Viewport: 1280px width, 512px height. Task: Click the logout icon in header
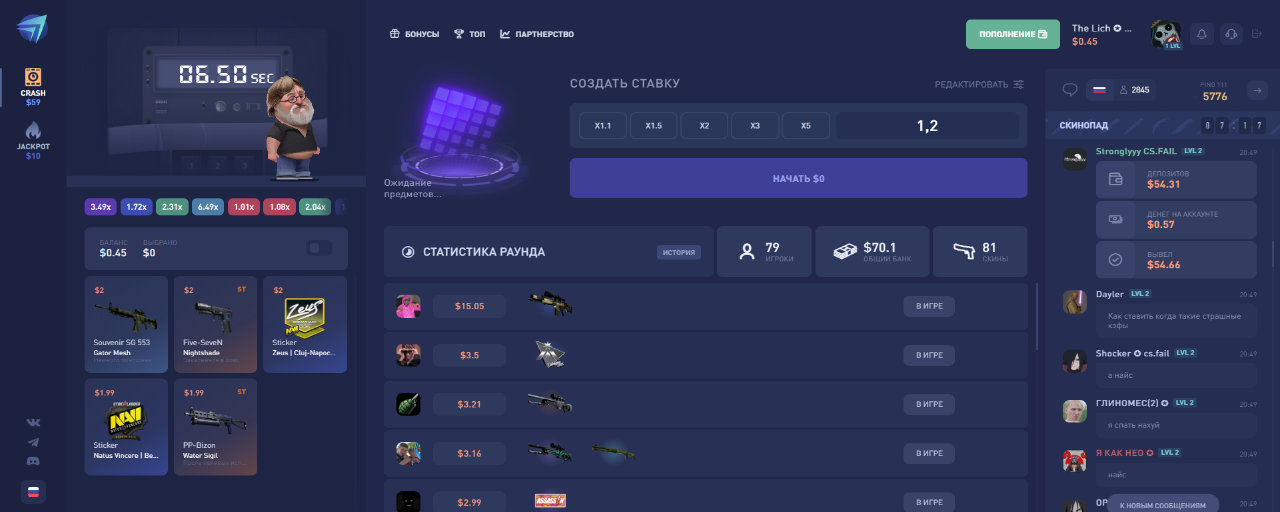click(x=1256, y=34)
